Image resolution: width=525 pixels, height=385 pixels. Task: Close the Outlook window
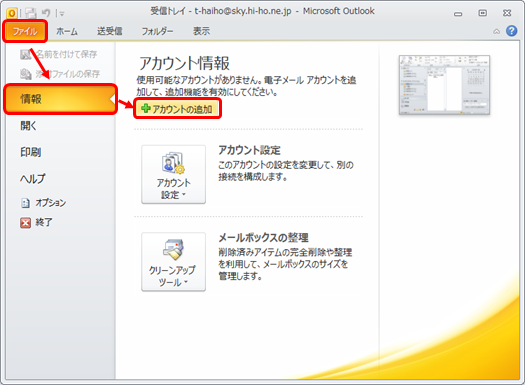pyautogui.click(x=507, y=13)
